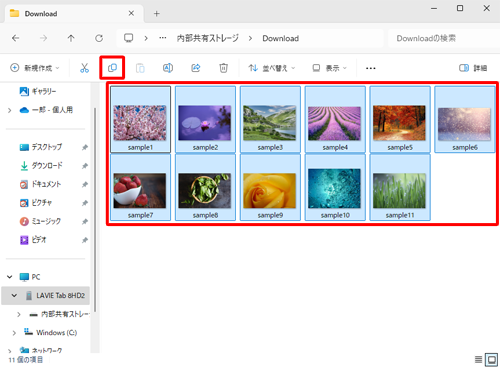Select sample9 yellow rose image
500x367 pixels.
(270, 187)
